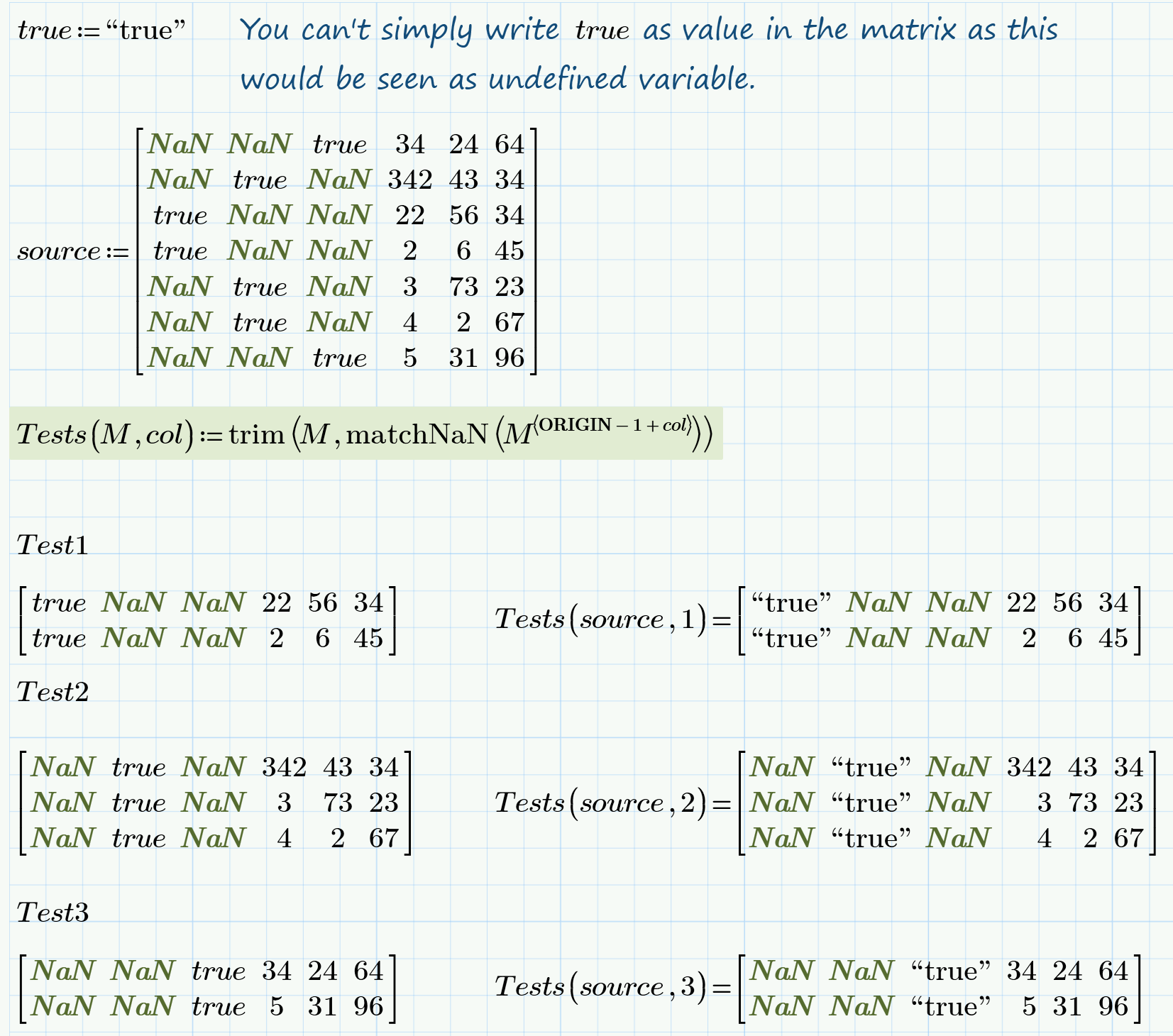Screen dimensions: 1173x1036
Task: Select the expected Test2 result matrix
Action: coord(213,803)
